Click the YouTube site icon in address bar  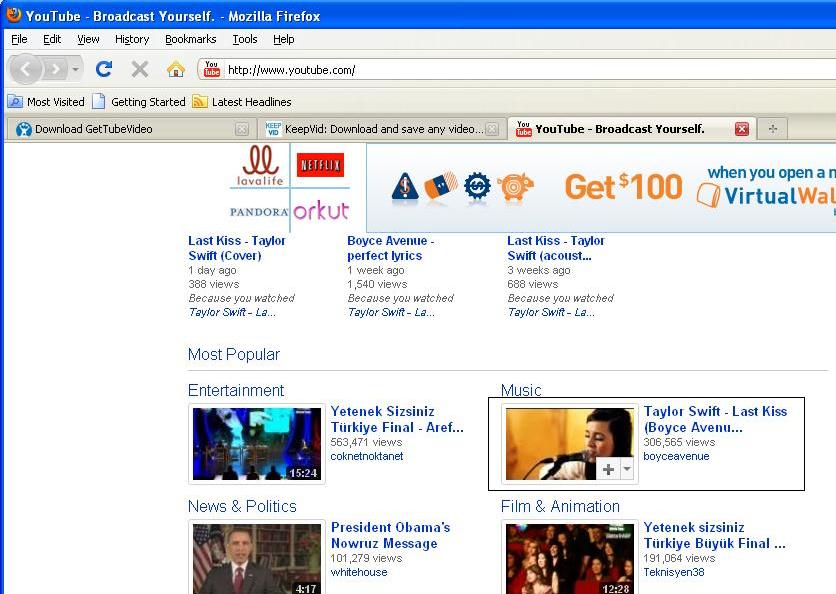coord(212,69)
